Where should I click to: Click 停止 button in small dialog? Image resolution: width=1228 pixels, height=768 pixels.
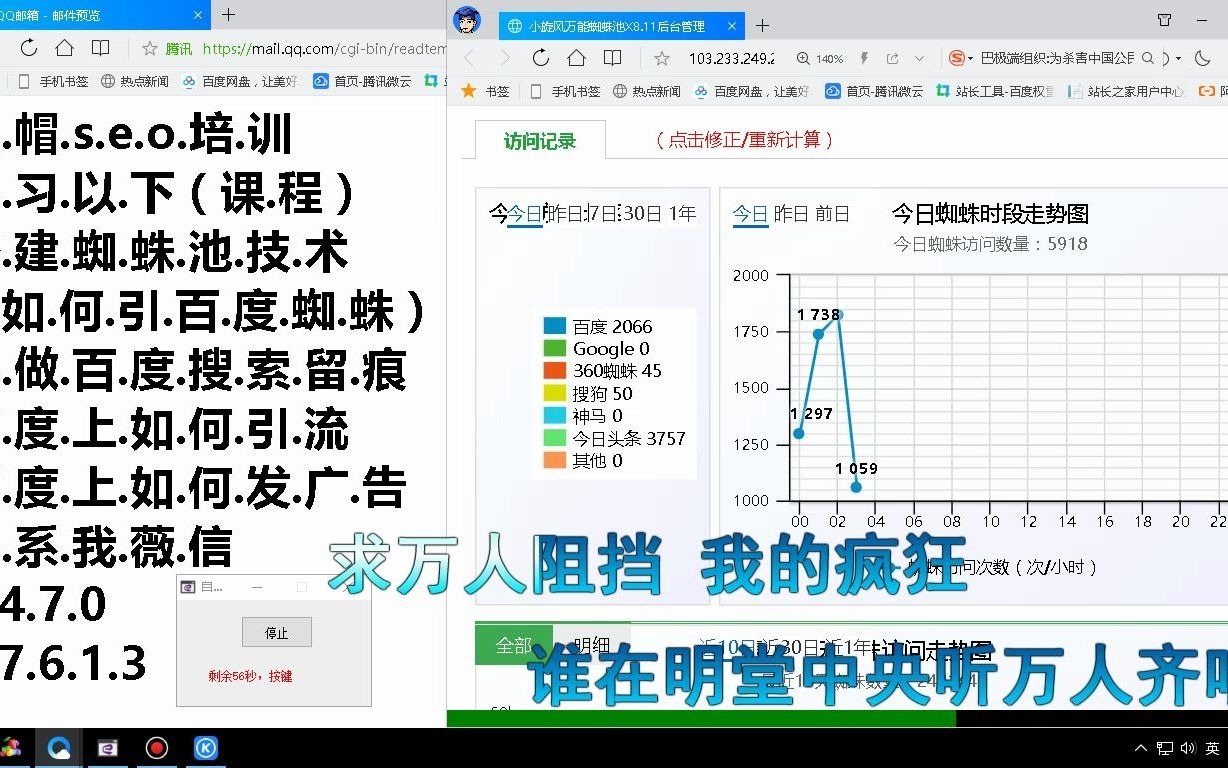277,632
